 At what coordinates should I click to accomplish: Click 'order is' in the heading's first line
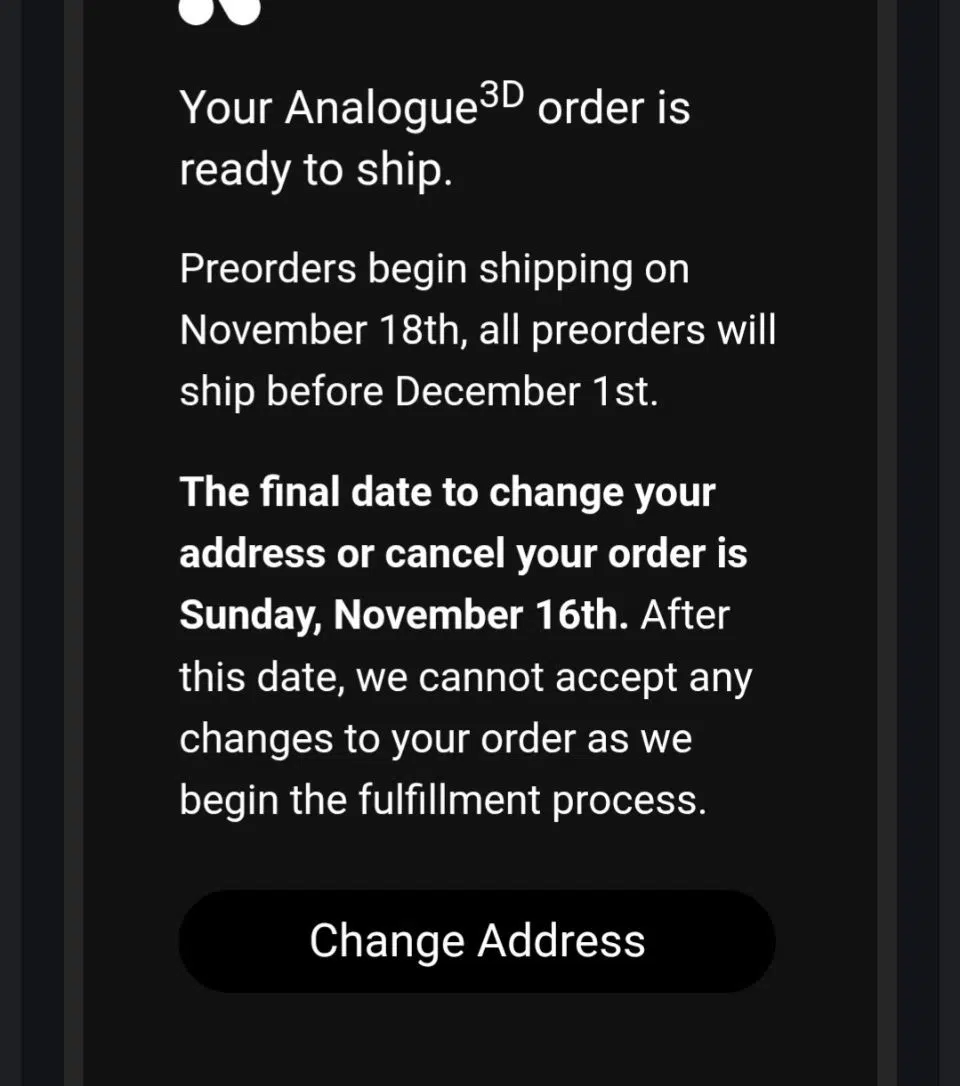pos(613,108)
